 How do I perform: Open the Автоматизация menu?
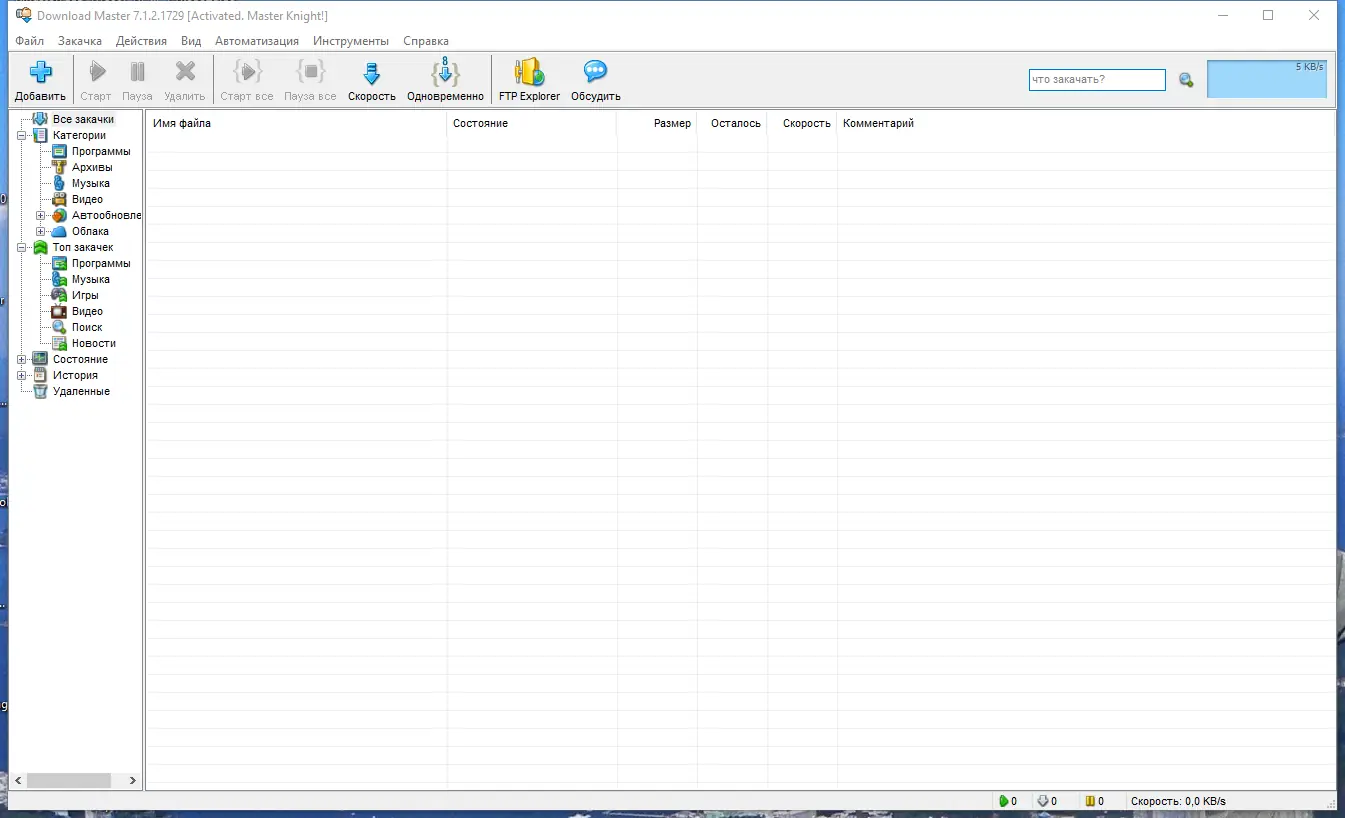257,41
